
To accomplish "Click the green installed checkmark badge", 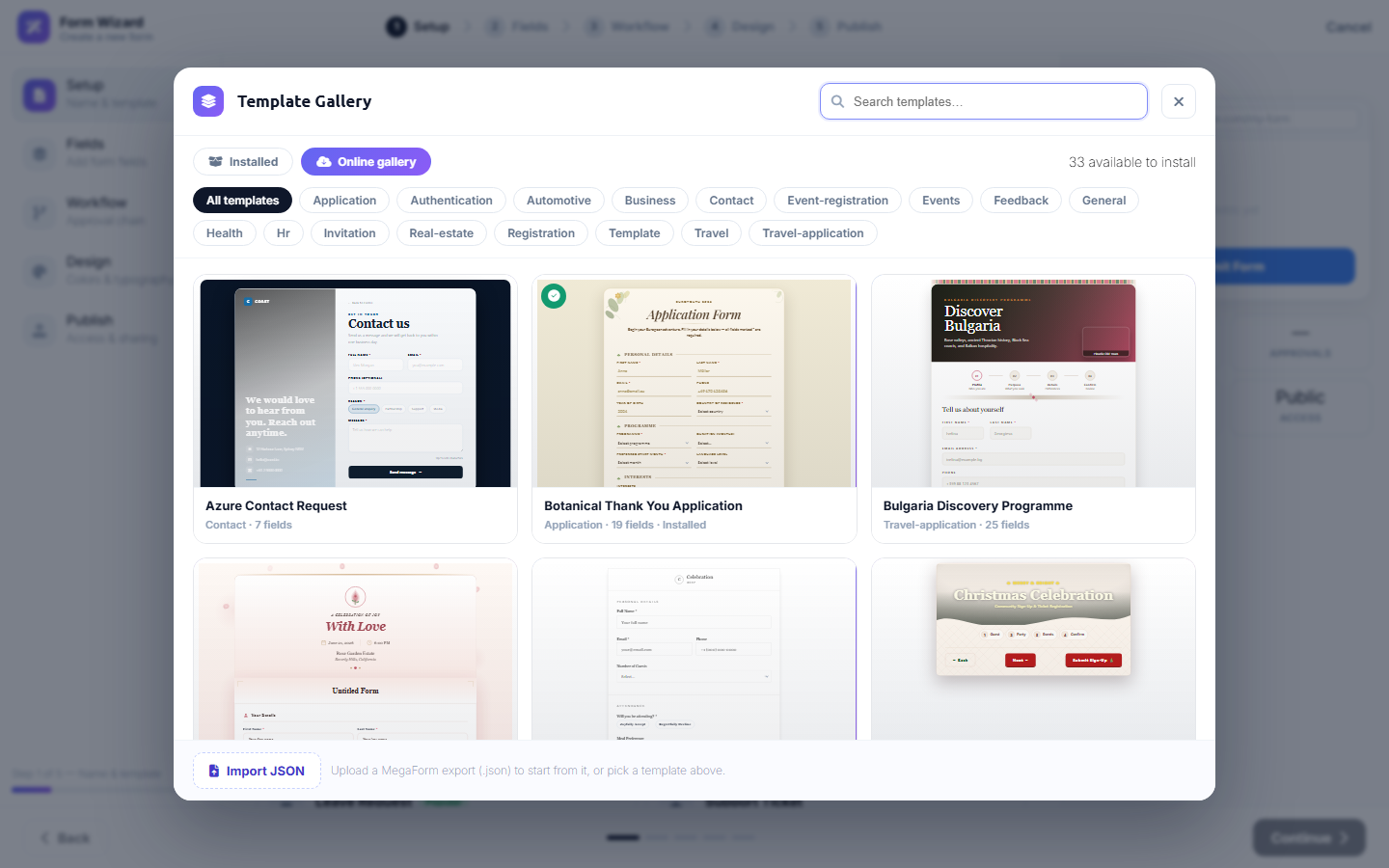I will pyautogui.click(x=554, y=296).
